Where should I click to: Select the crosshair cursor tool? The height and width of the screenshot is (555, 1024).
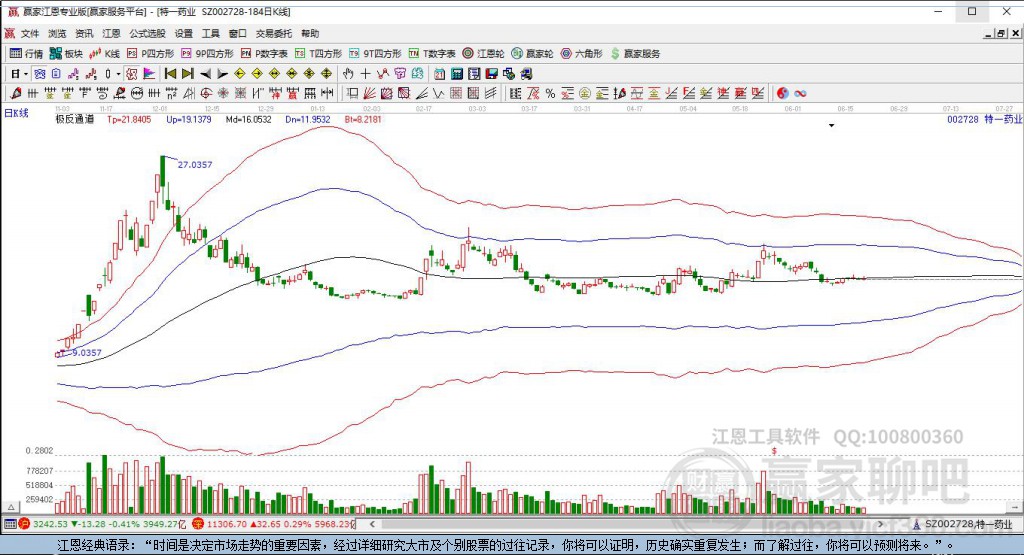(x=365, y=74)
